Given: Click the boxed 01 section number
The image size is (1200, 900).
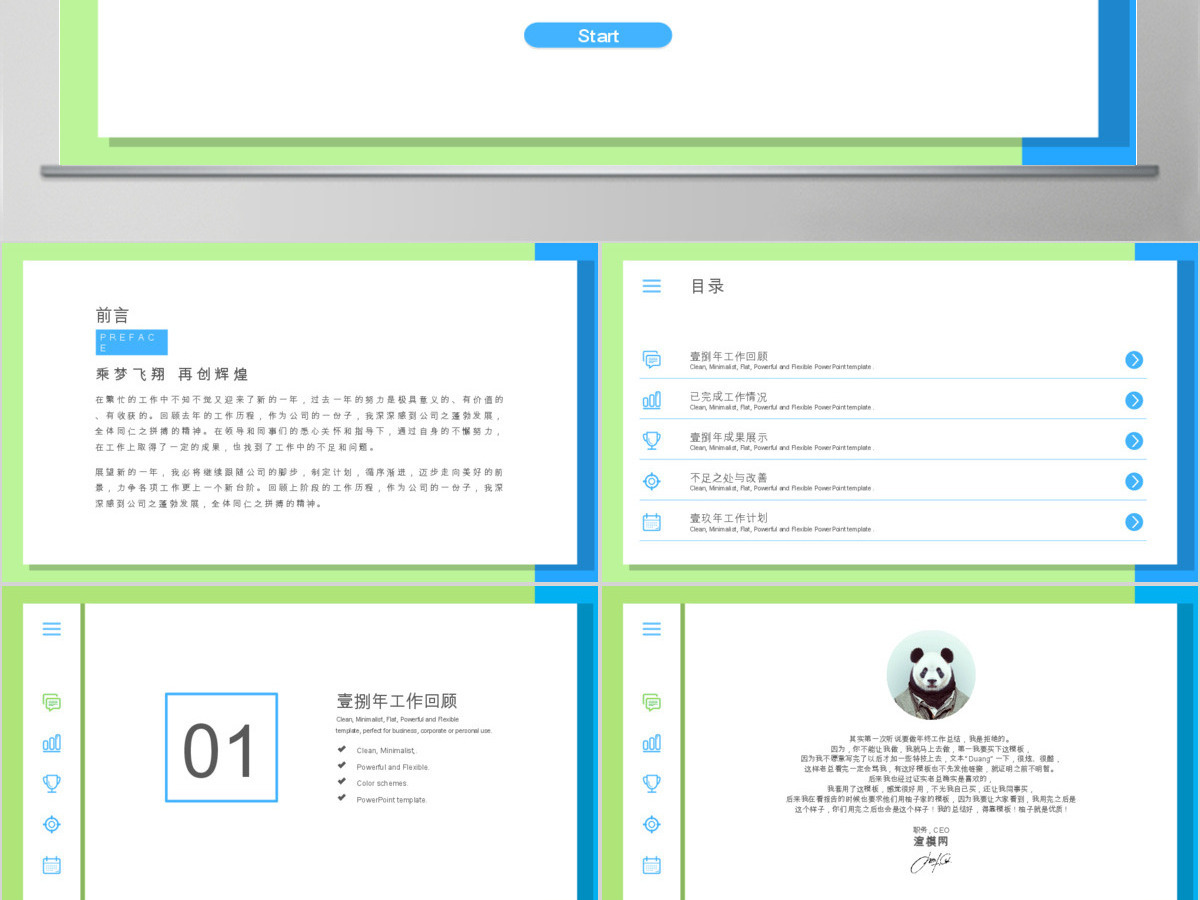Looking at the screenshot, I should pyautogui.click(x=221, y=748).
